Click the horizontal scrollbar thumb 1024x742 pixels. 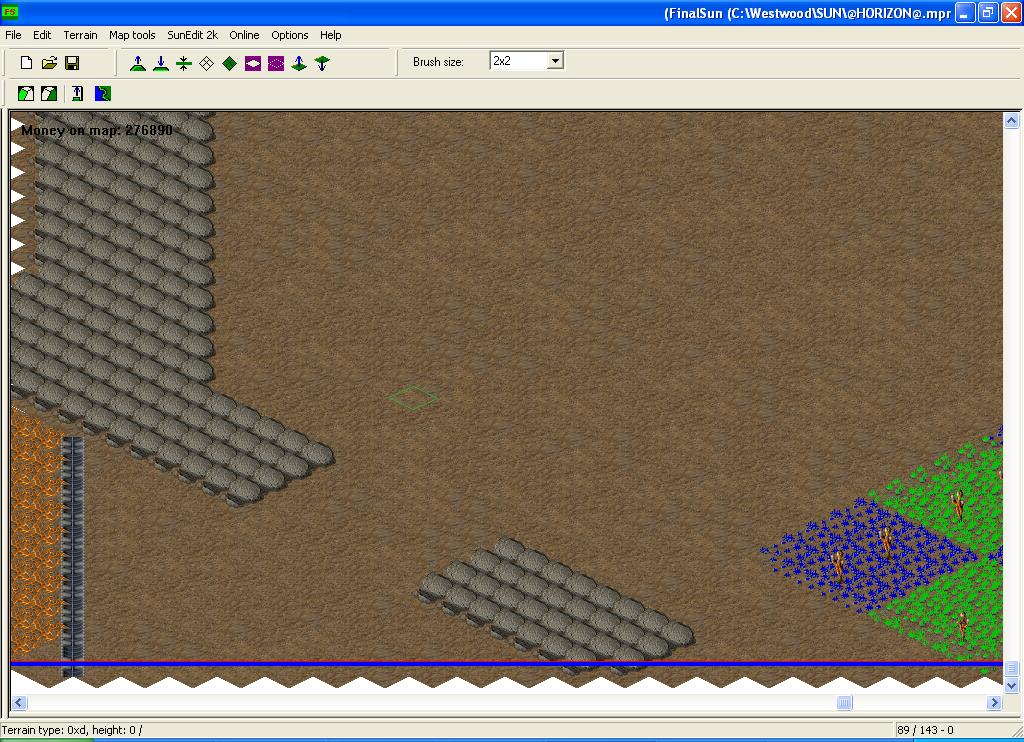[844, 703]
